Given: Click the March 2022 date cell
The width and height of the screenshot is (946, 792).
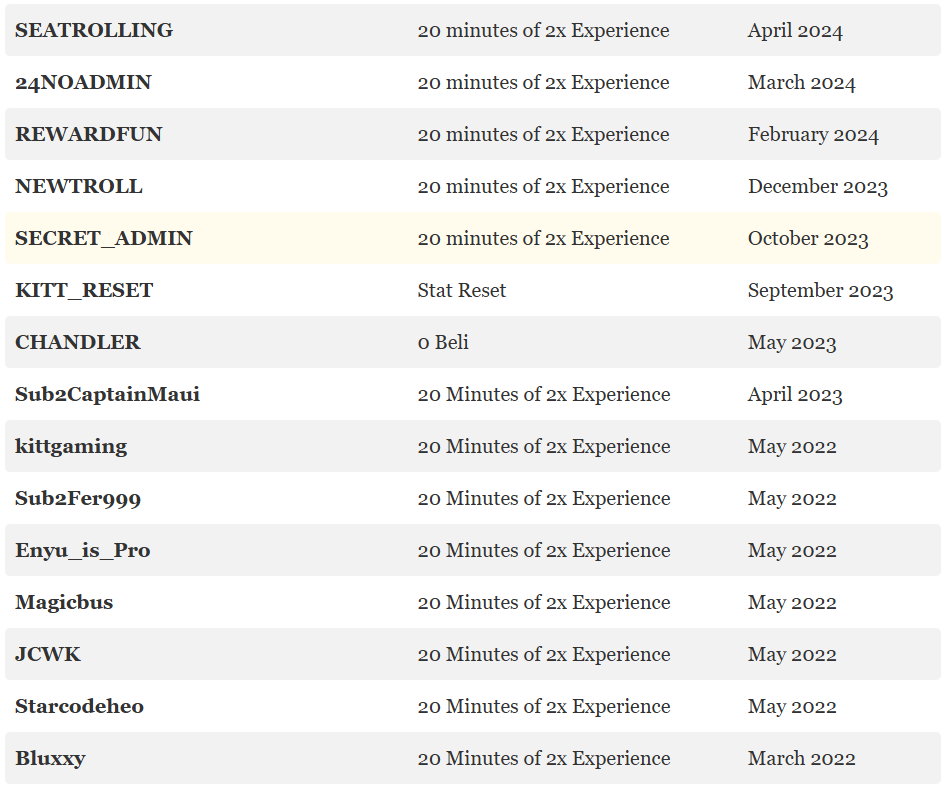Looking at the screenshot, I should (801, 759).
